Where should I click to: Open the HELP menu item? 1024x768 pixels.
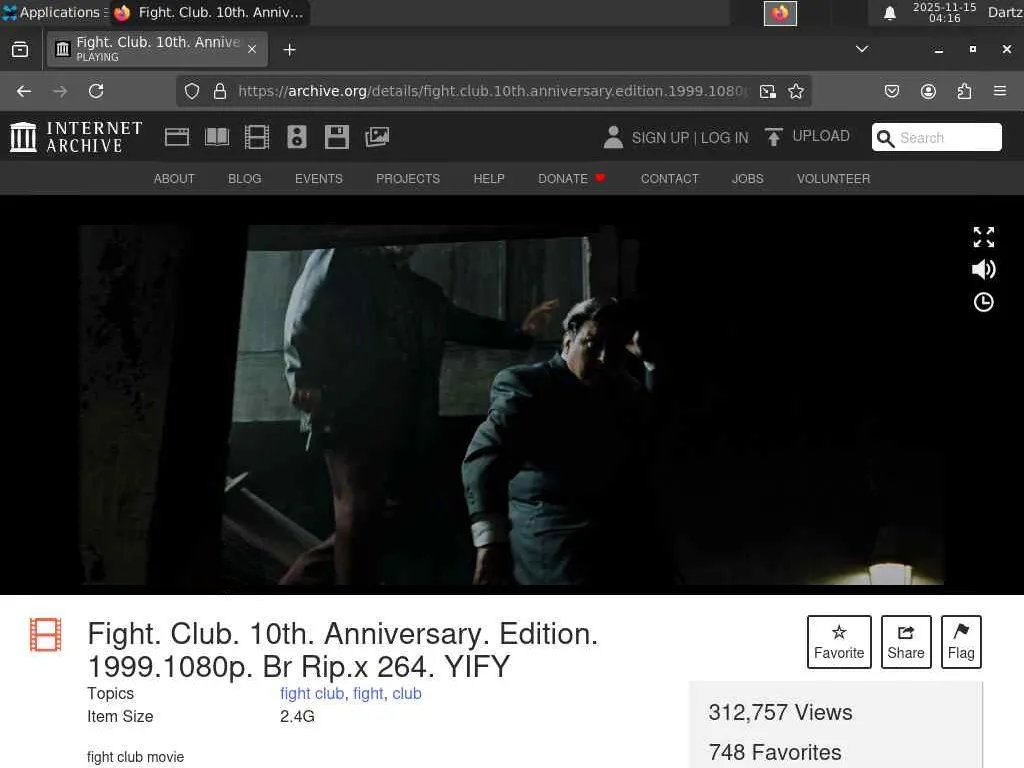point(489,178)
